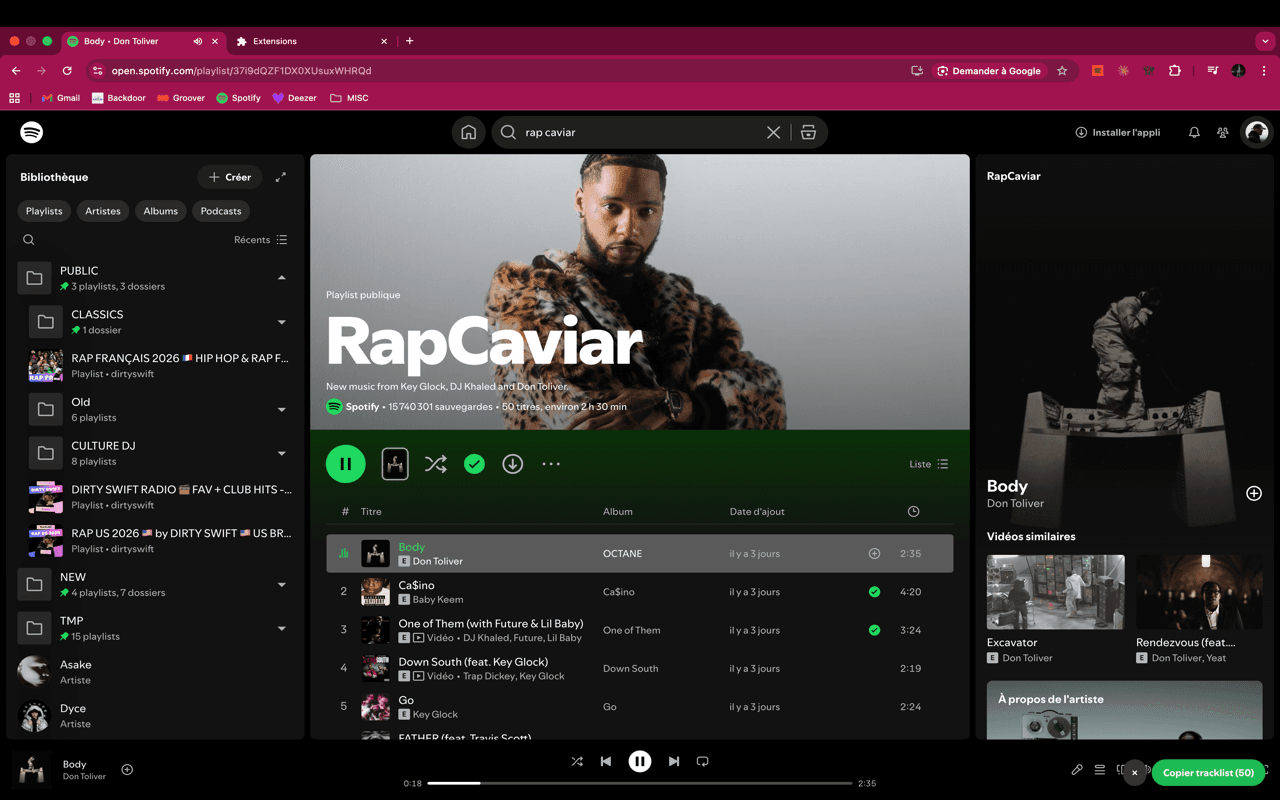Image resolution: width=1280 pixels, height=800 pixels.
Task: Collapse the PUBLIC folder
Action: 281,278
